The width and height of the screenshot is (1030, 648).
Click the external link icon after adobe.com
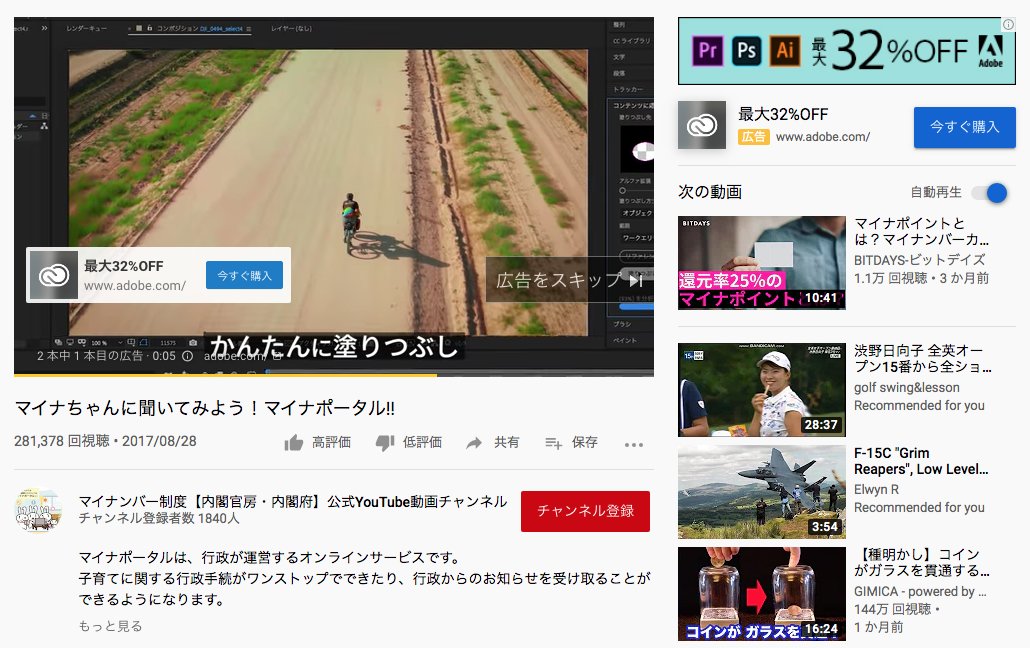pyautogui.click(x=277, y=356)
